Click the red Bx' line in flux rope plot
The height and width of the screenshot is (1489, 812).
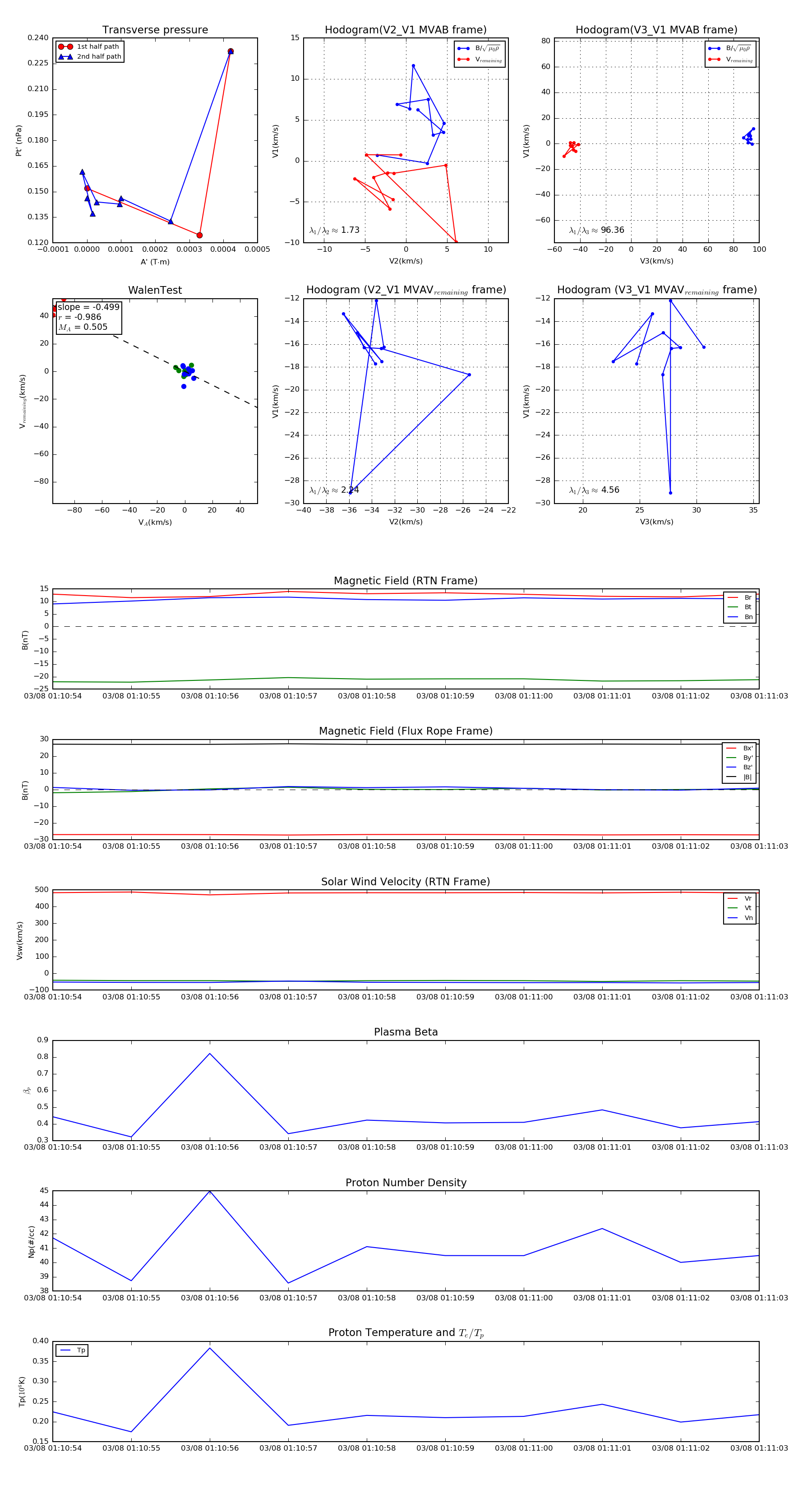(x=406, y=835)
